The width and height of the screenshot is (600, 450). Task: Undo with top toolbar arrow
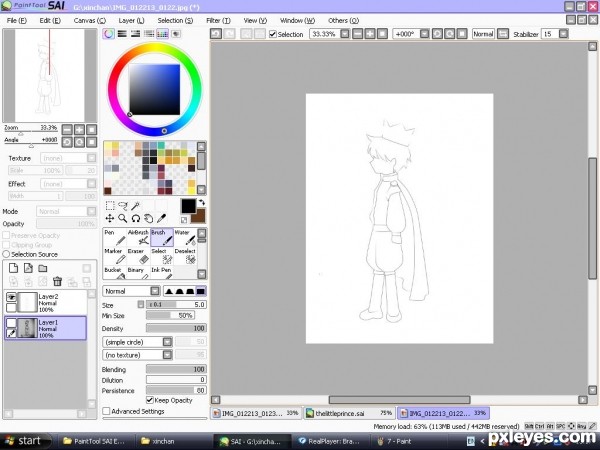216,34
